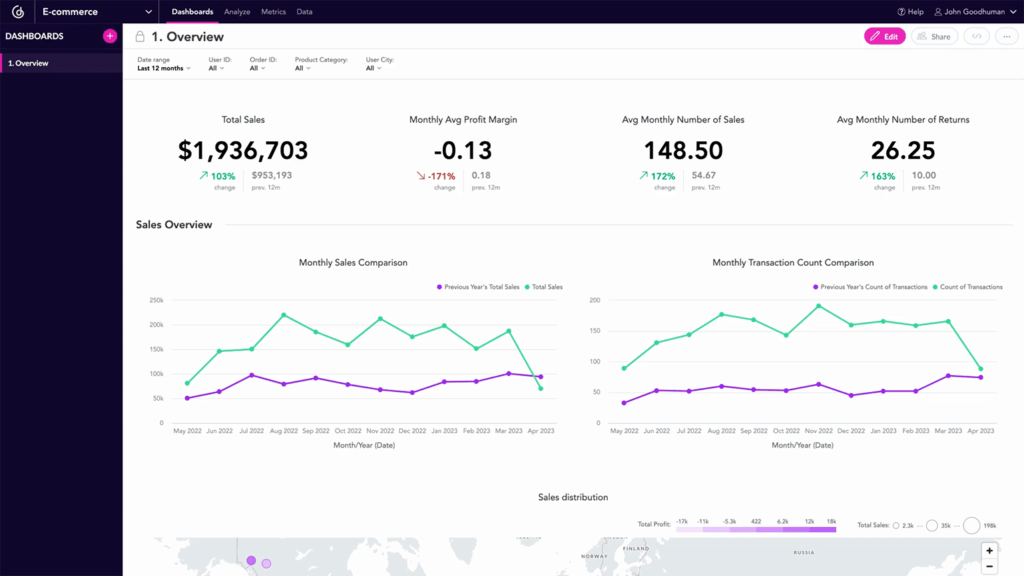Click the Aug 2022 Total Sales data point
The width and height of the screenshot is (1024, 576).
[x=283, y=315]
